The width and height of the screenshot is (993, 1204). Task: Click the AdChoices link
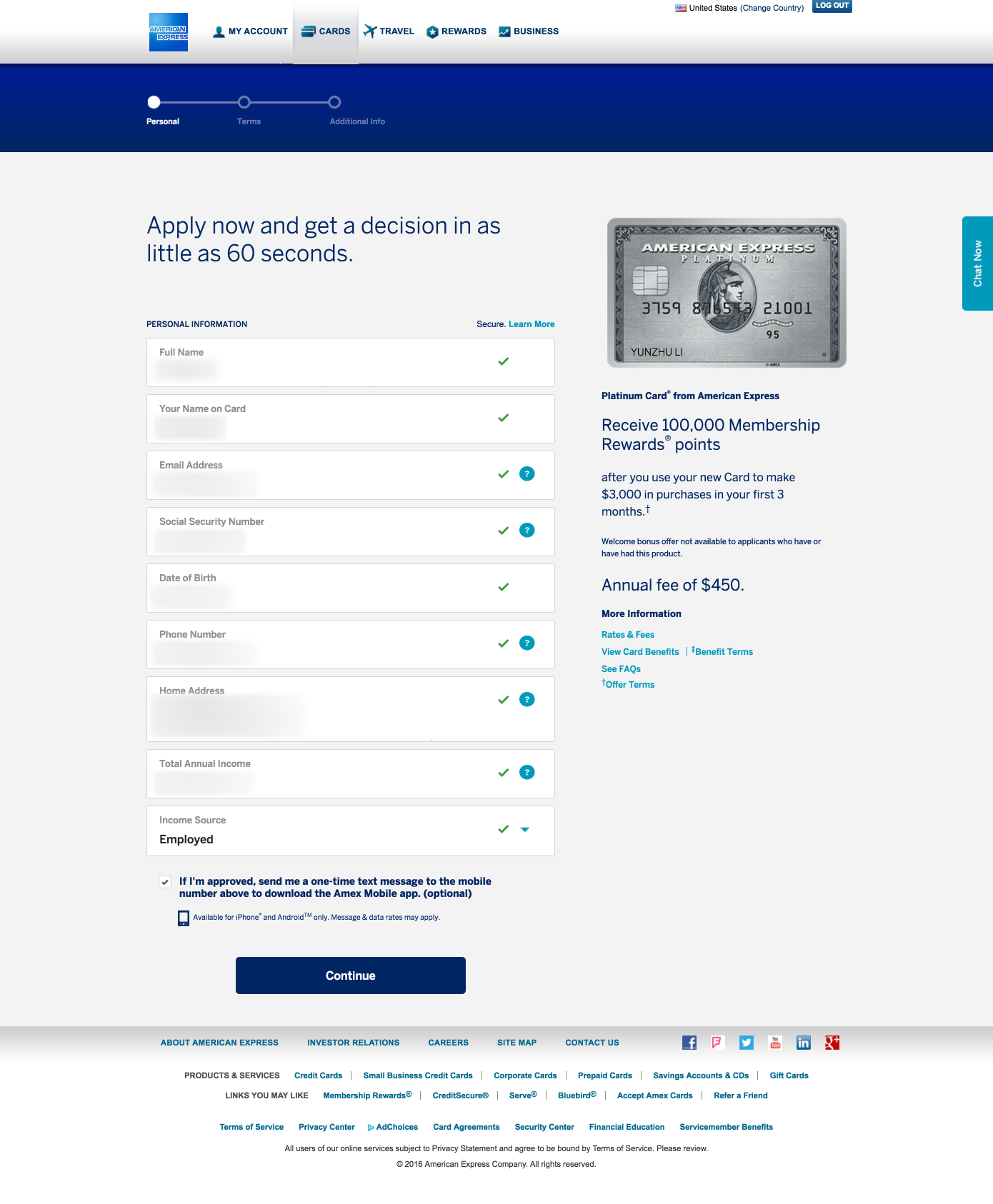click(x=392, y=1127)
